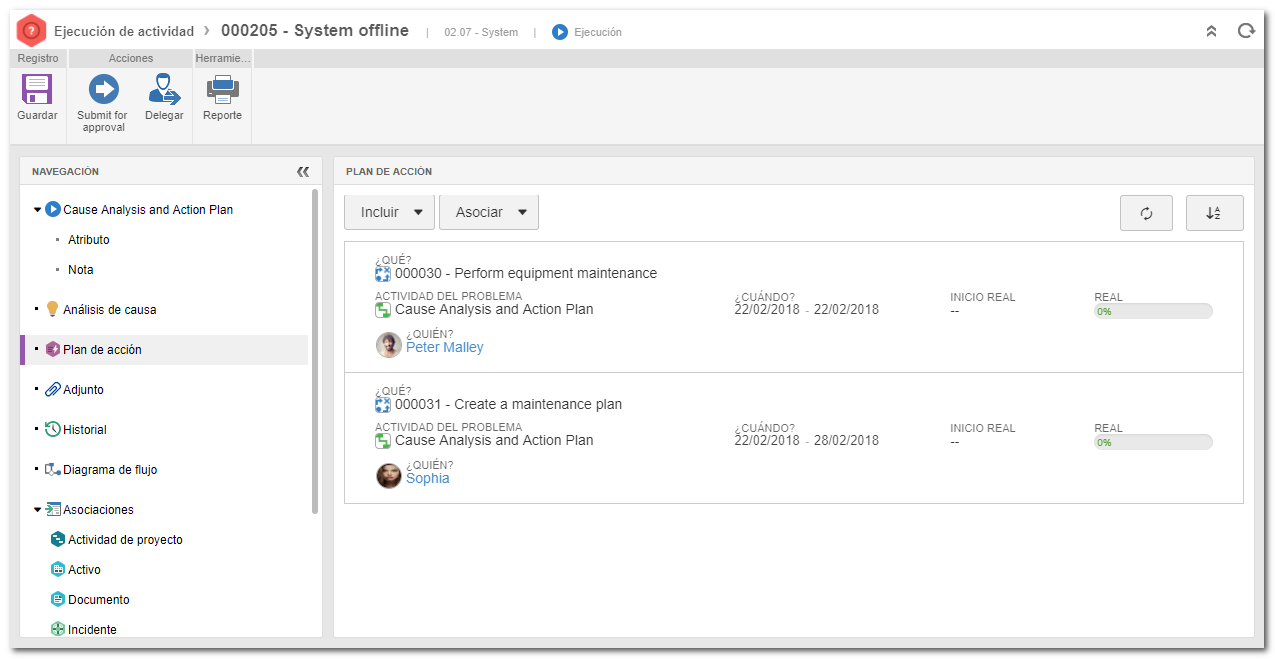Click the Actividad de proyecto hexagon icon
The width and height of the screenshot is (1275, 659).
pyautogui.click(x=58, y=540)
